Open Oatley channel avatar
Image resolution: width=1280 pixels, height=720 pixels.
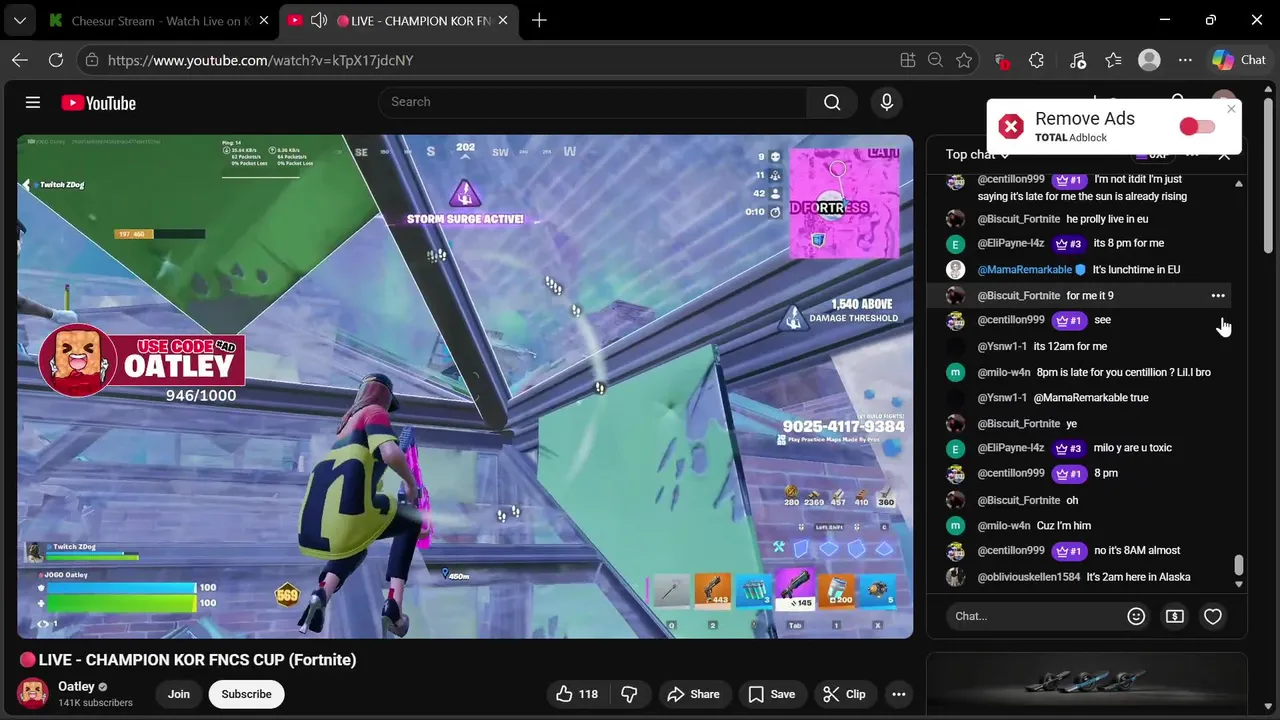tap(33, 693)
